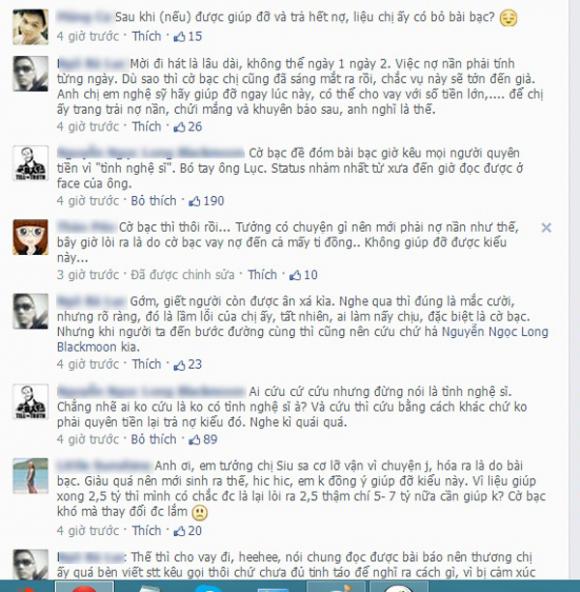Hide the comment with the X icon
The image size is (580, 592).
pos(546,228)
